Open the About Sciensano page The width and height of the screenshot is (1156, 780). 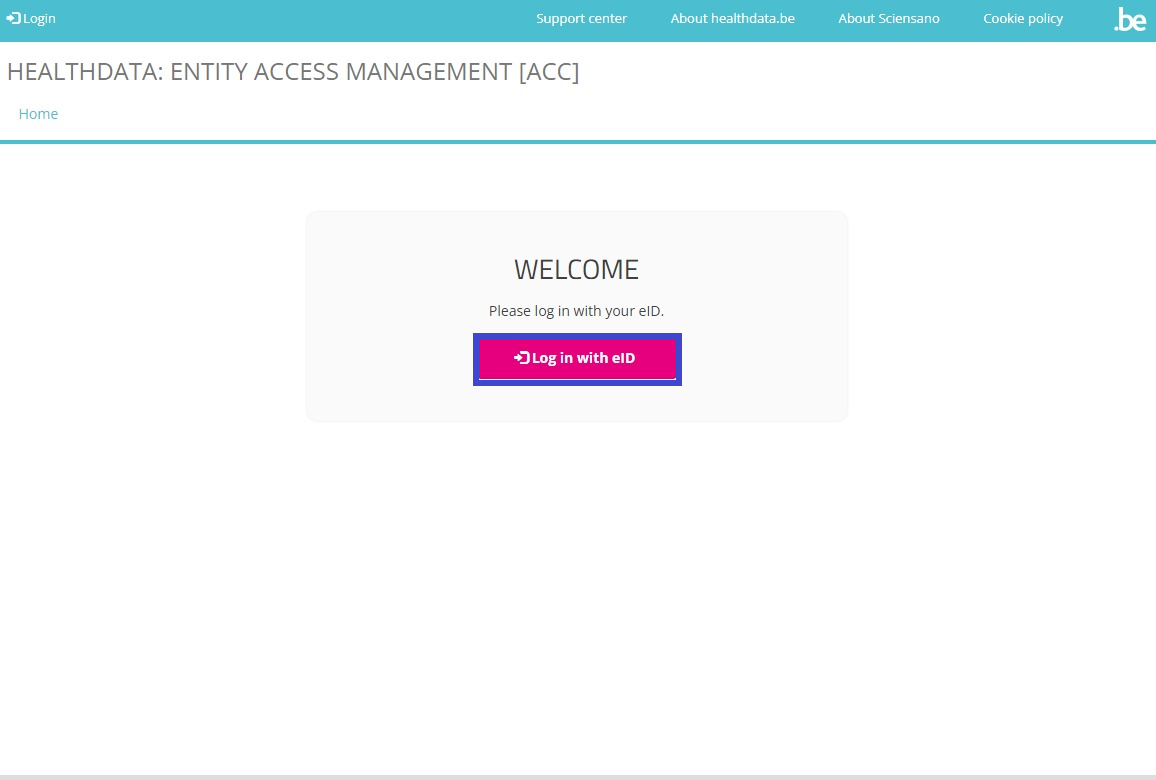point(888,18)
